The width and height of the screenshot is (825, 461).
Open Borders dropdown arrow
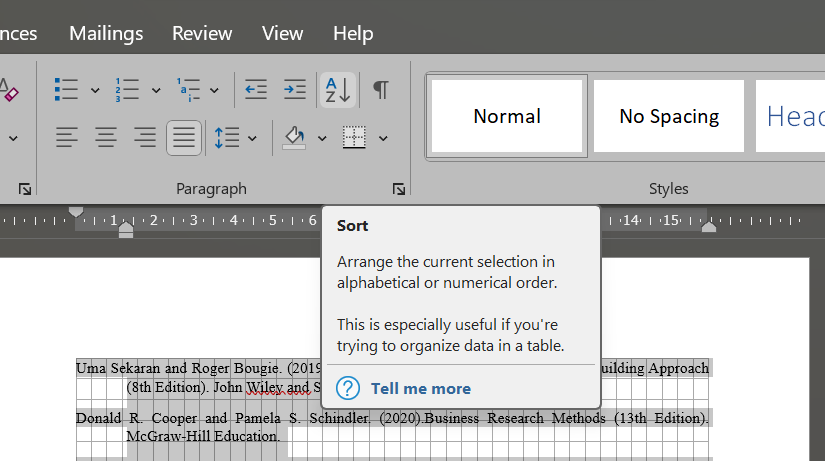[x=384, y=138]
